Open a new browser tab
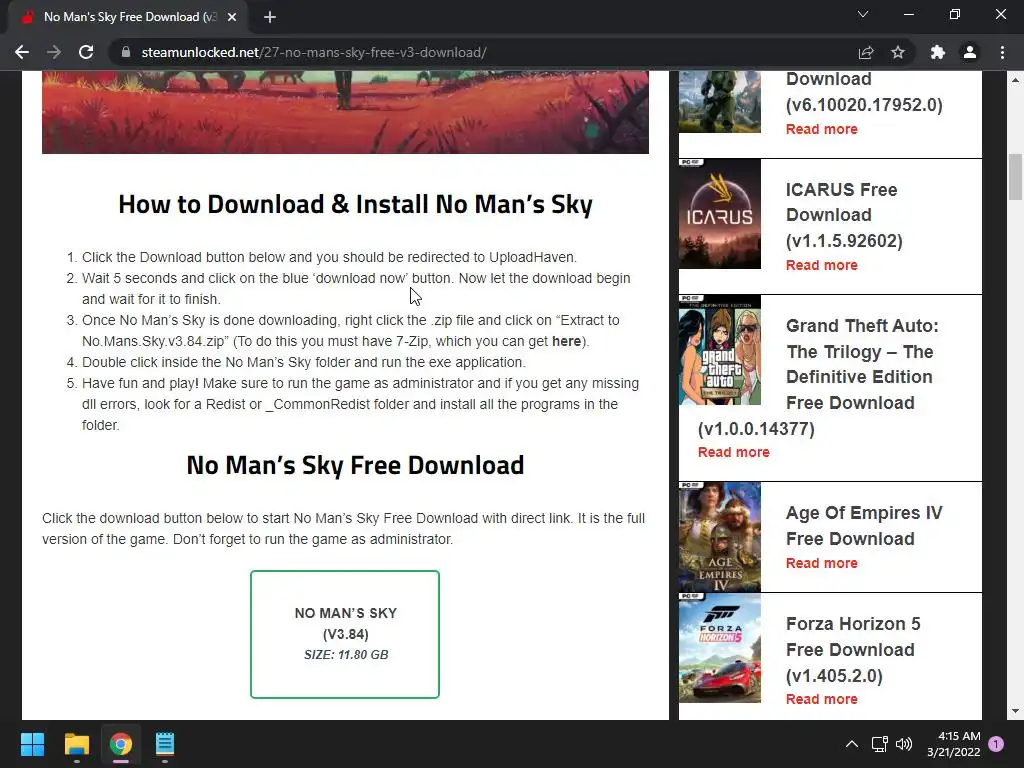Image resolution: width=1024 pixels, height=768 pixels. click(270, 17)
